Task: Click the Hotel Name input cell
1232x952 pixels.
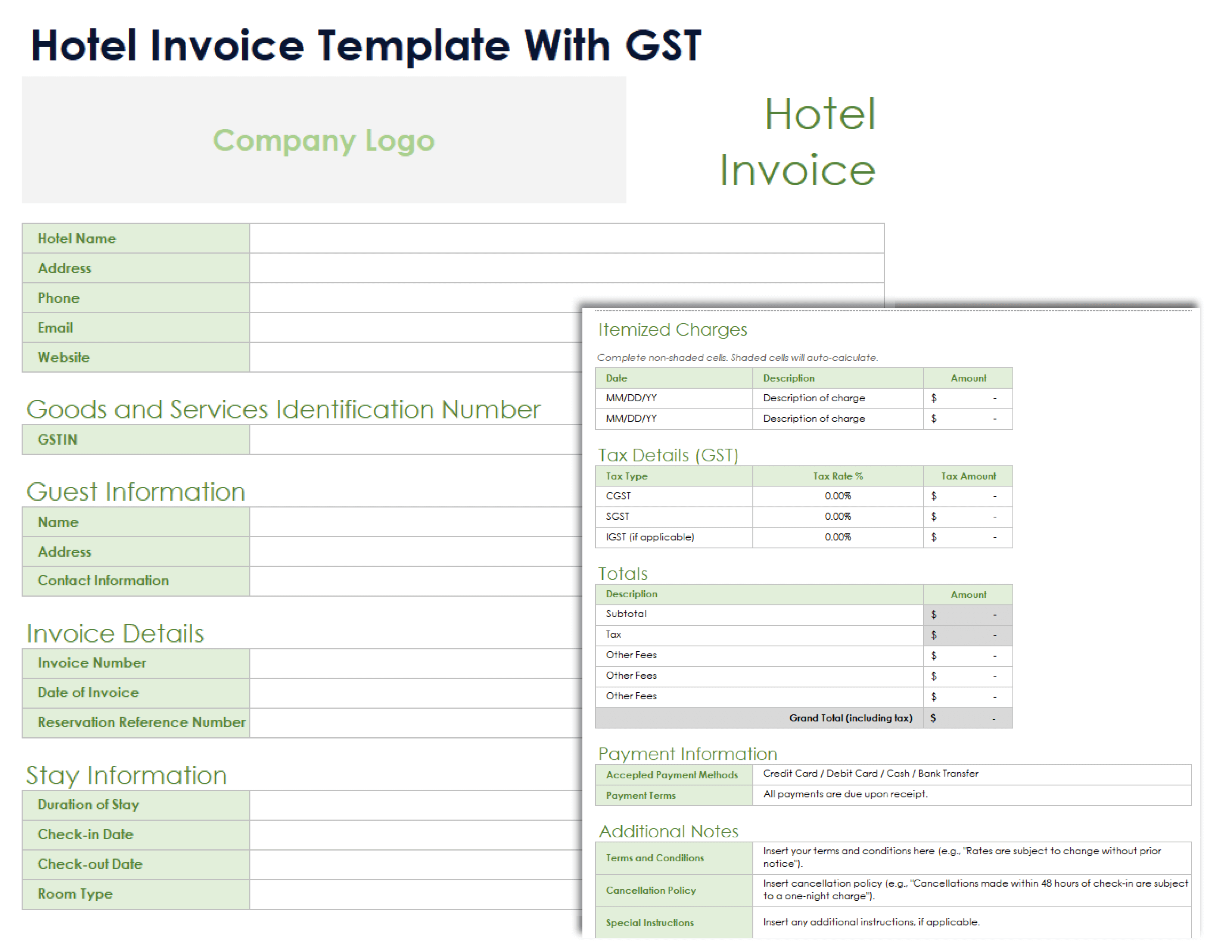Action: (566, 239)
